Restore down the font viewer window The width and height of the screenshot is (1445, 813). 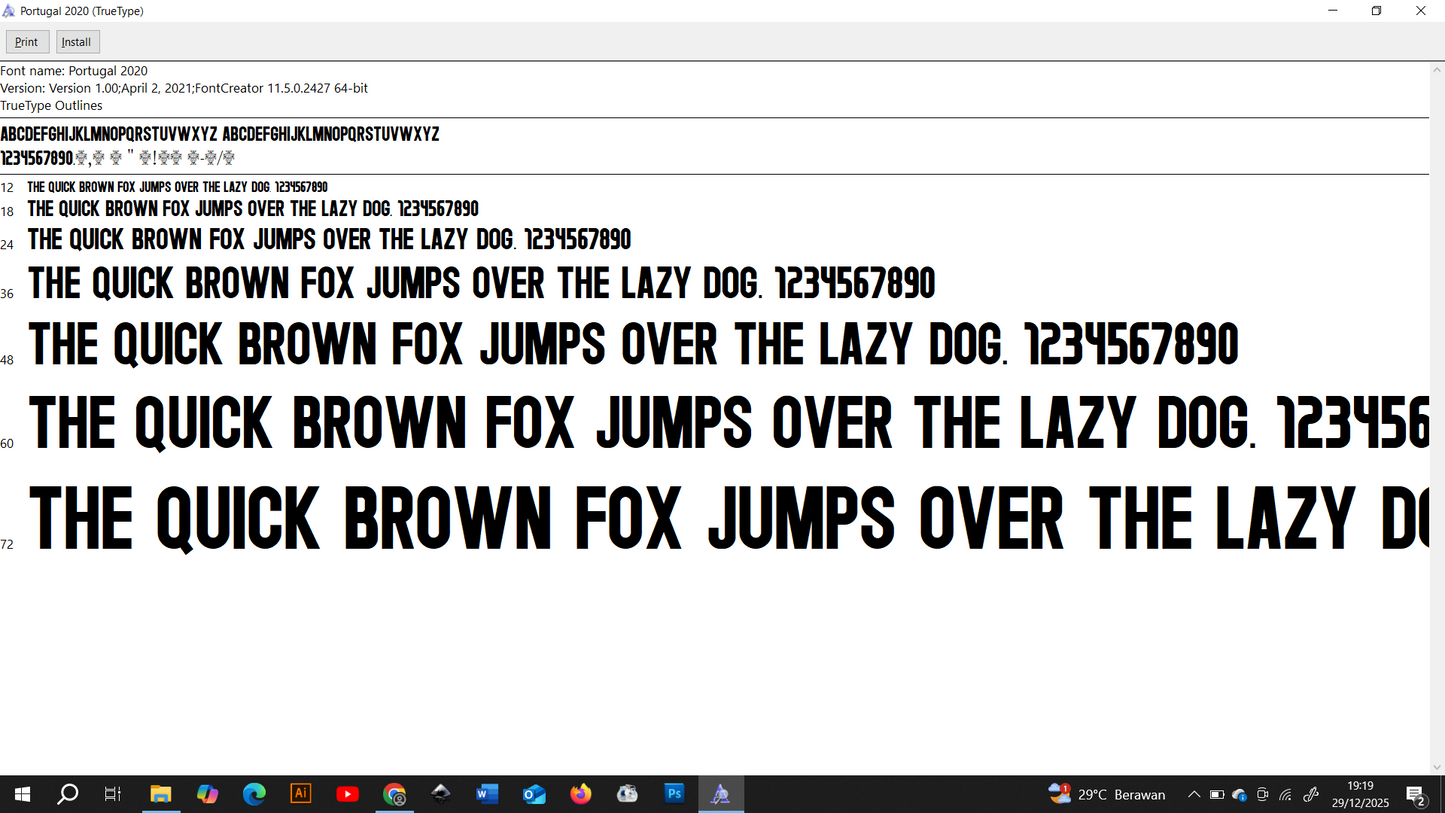(x=1377, y=11)
